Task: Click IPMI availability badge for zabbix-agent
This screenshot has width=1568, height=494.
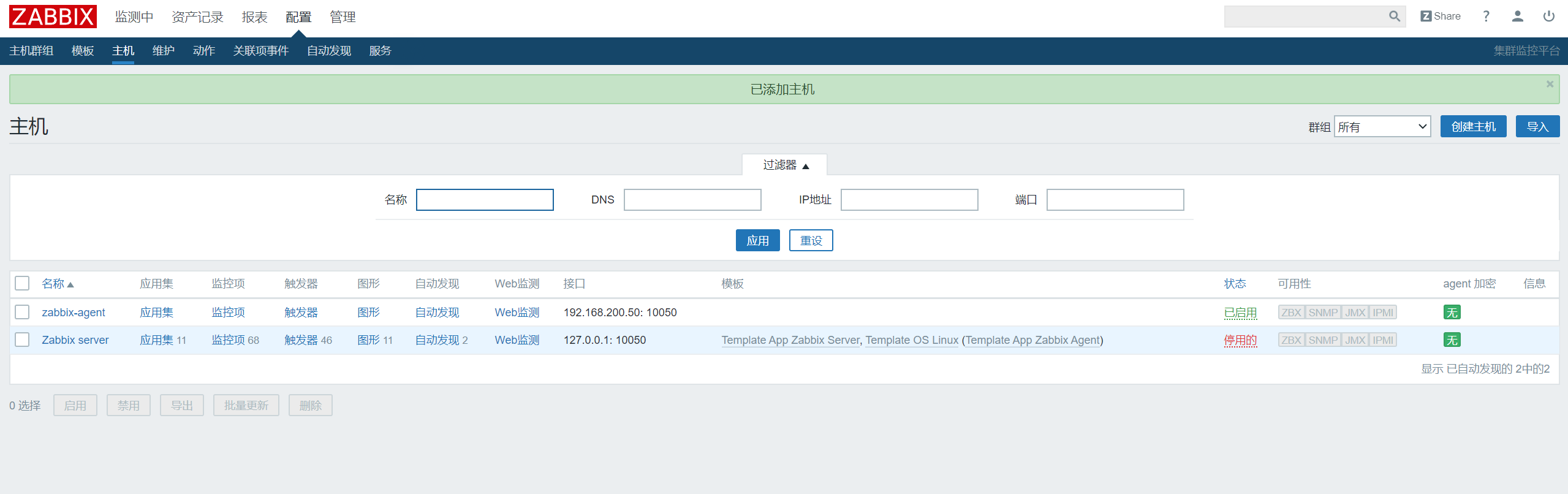Action: point(1383,313)
